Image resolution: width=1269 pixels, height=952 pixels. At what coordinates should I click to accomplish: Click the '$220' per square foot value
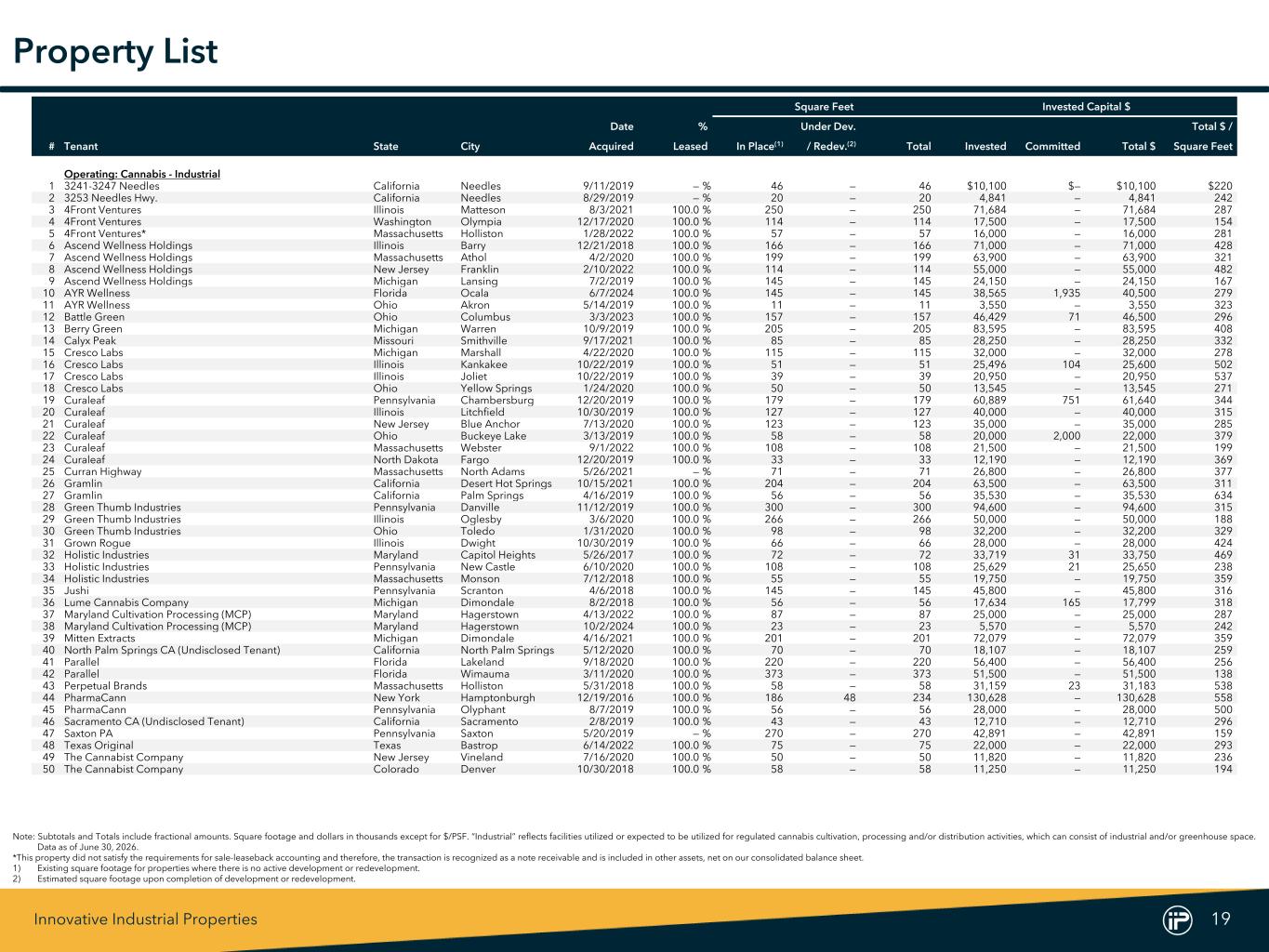tap(1221, 186)
